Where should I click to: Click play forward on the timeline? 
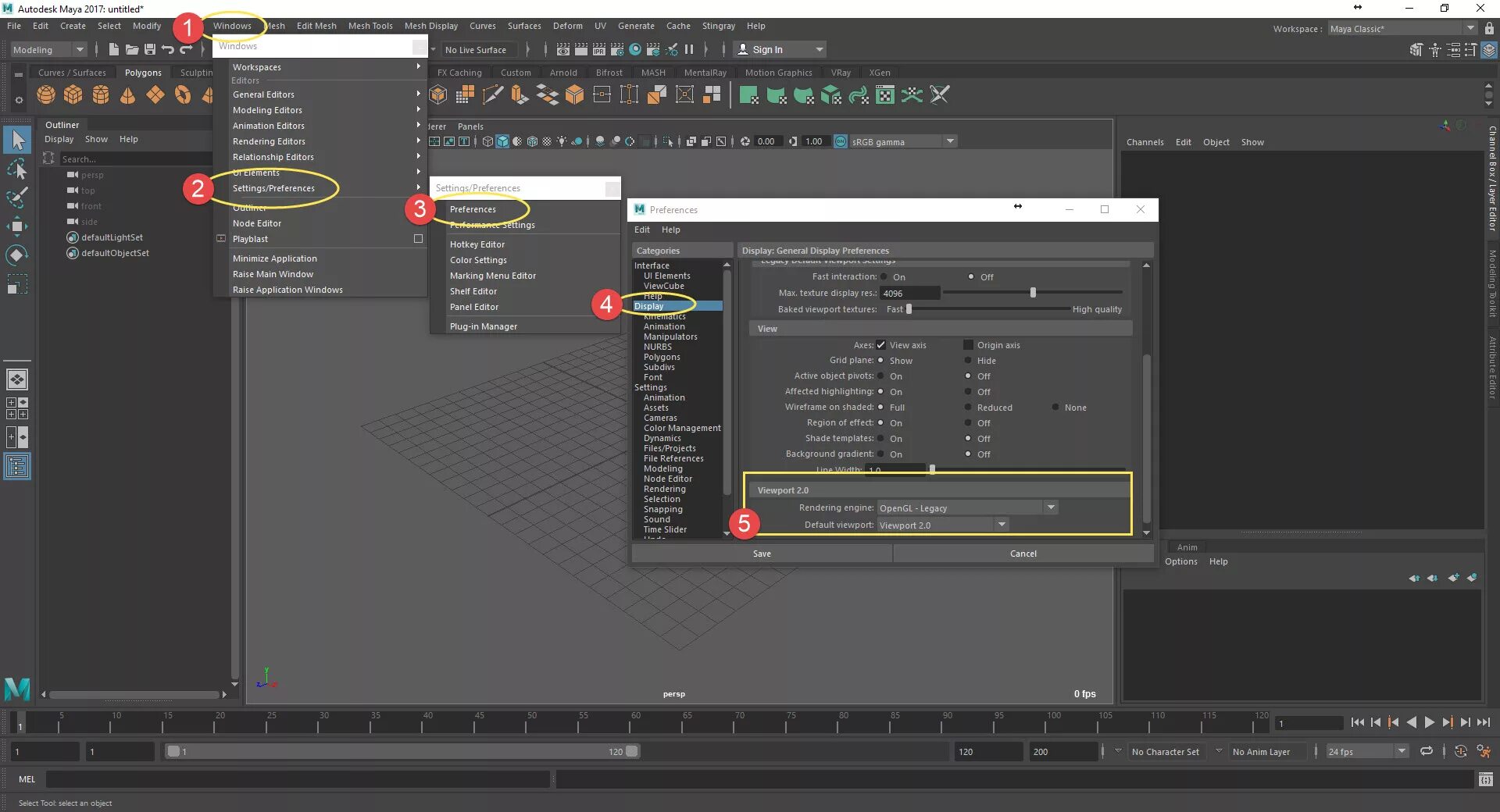click(x=1429, y=722)
